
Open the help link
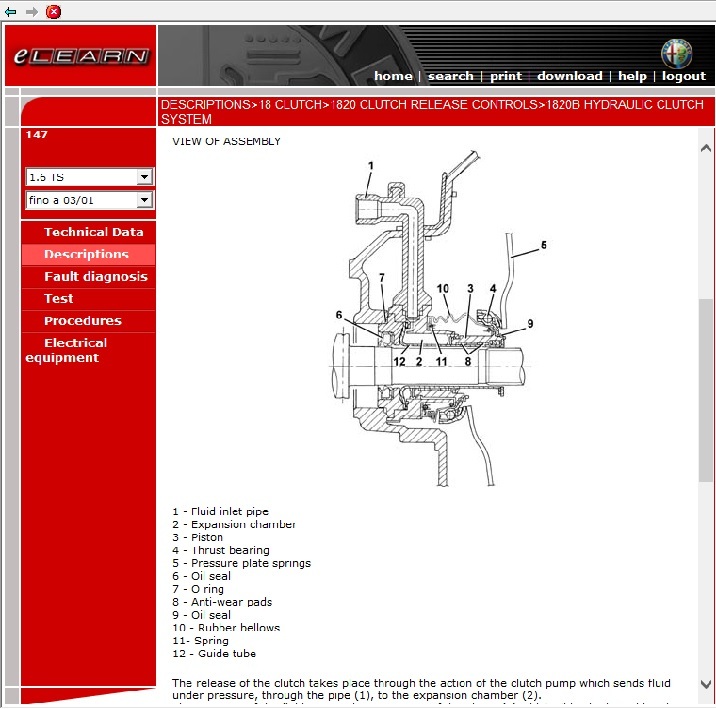pyautogui.click(x=632, y=76)
